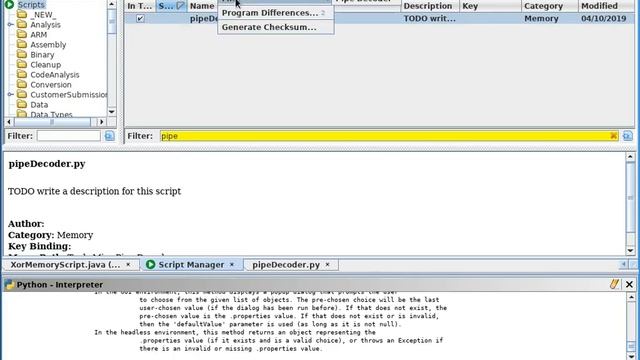Click the script tree scroll-up arrow
Viewport: 640px width, 360px height.
[x=112, y=4]
